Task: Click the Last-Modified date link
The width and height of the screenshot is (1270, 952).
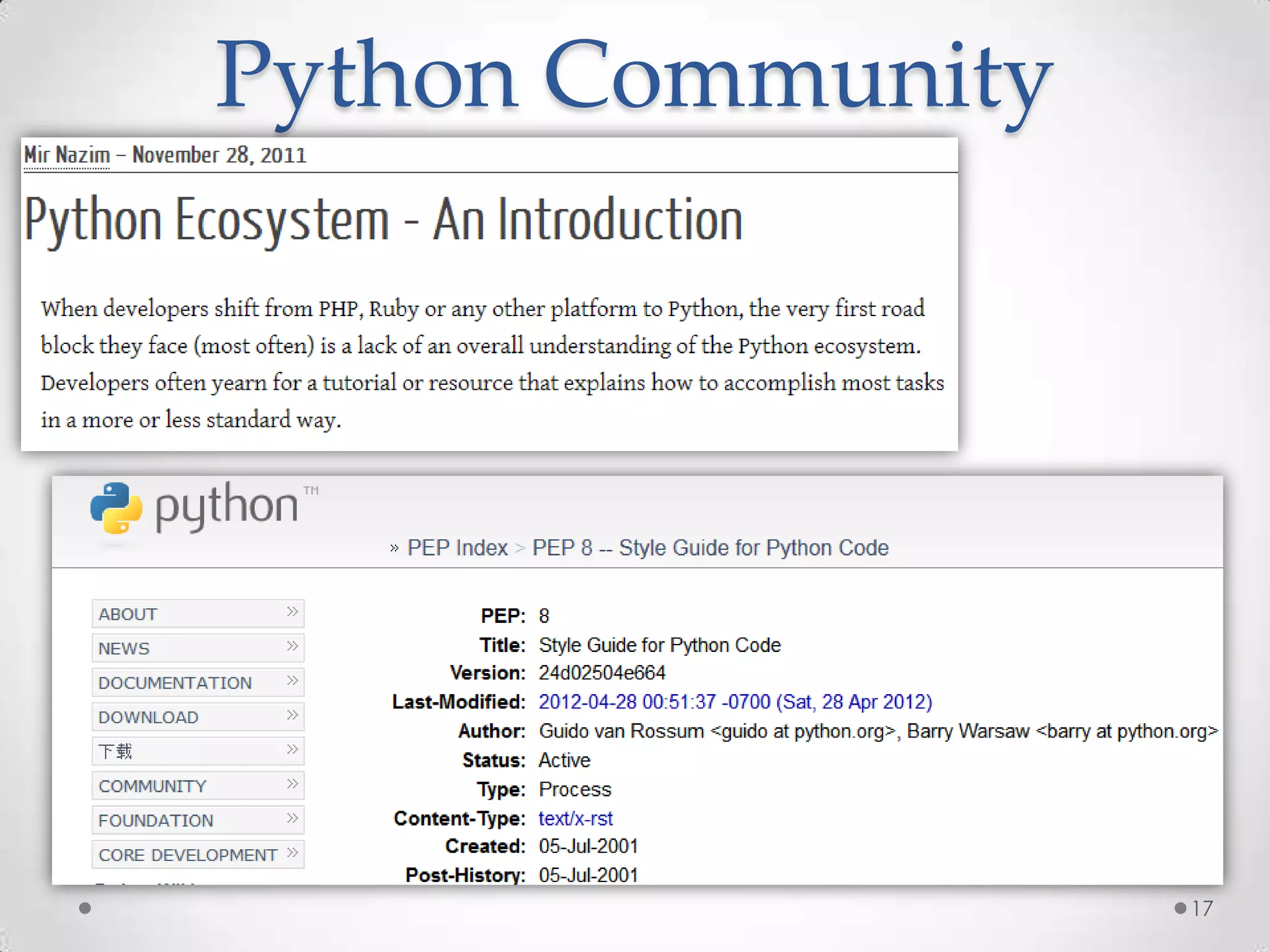Action: click(x=735, y=702)
